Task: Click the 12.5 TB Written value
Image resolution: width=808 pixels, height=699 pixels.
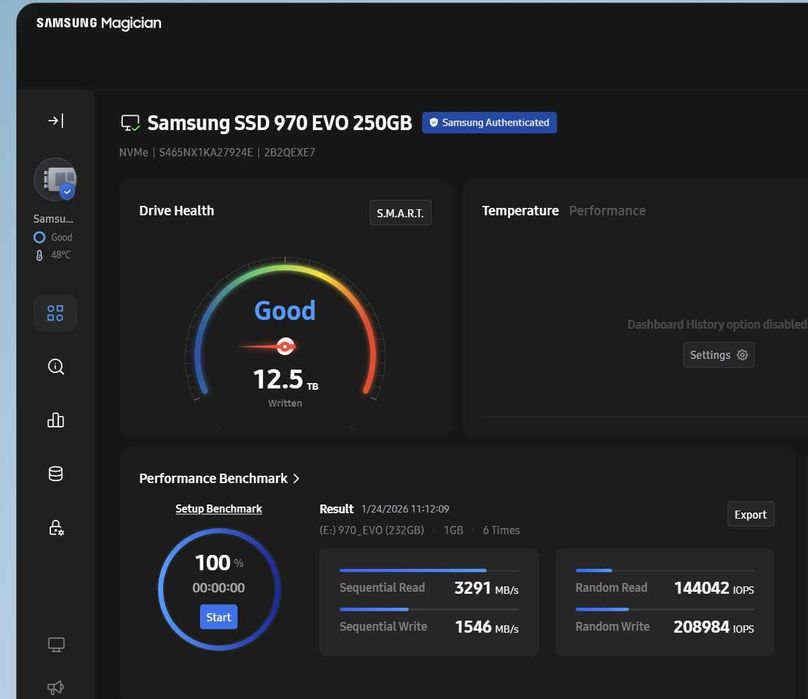Action: 285,380
